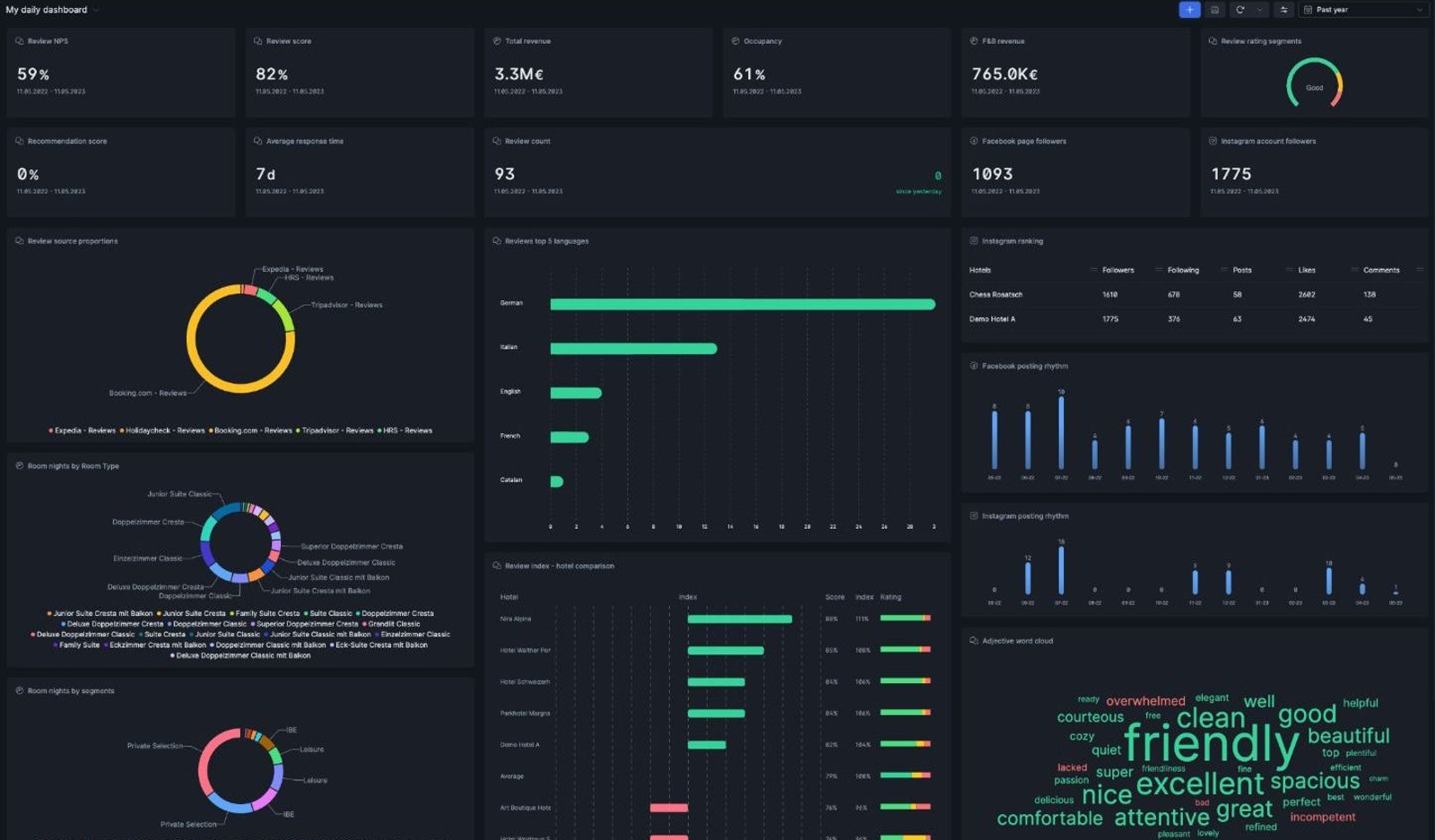1435x840 pixels.
Task: Toggle Eck-Suite Cresta mit Balkon legend entry
Action: point(378,645)
